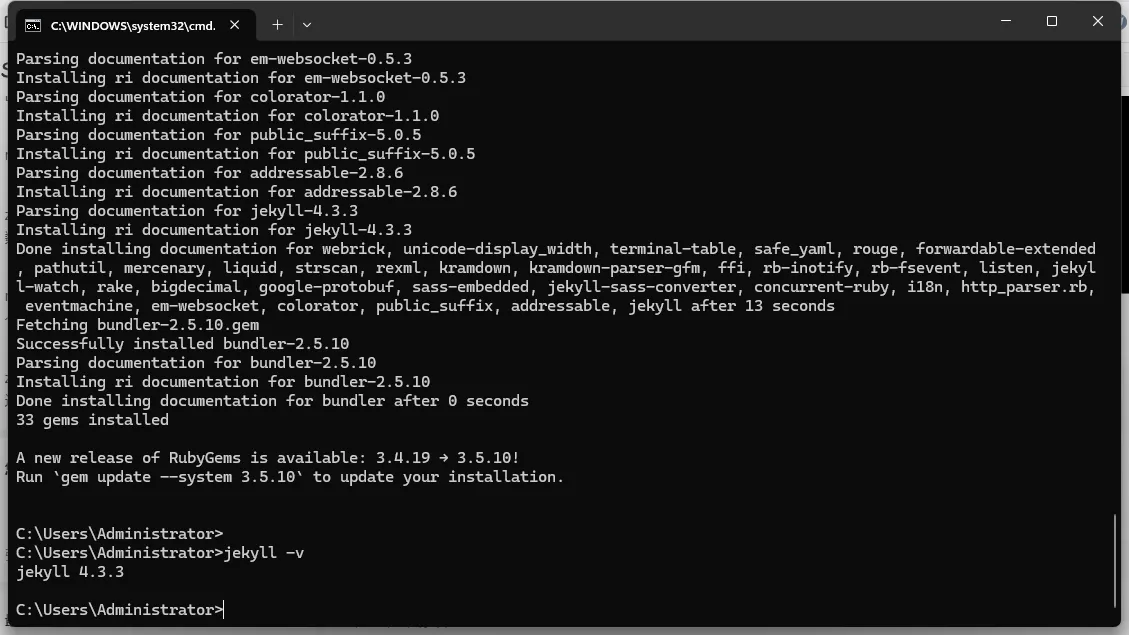Click 'Parsing documentation for em-websocket-0.5.3' line
This screenshot has width=1129, height=635.
(x=214, y=59)
